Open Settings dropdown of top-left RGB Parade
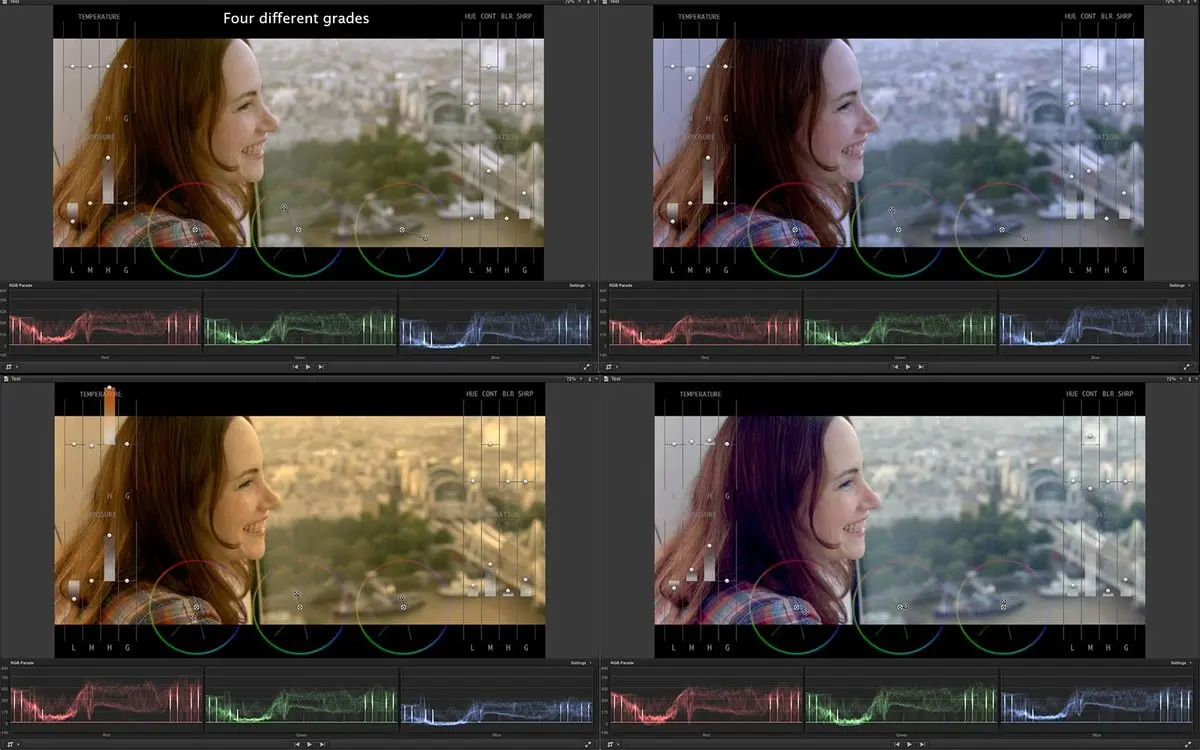The width and height of the screenshot is (1200, 750). pyautogui.click(x=578, y=286)
